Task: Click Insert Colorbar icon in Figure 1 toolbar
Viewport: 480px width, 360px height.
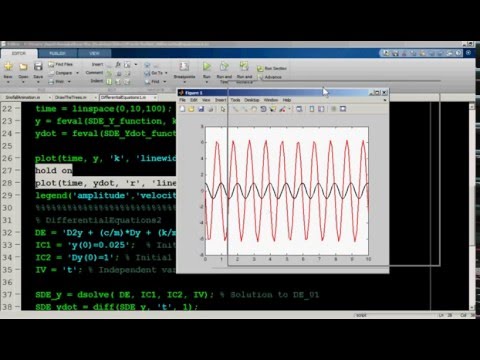Action: point(311,109)
